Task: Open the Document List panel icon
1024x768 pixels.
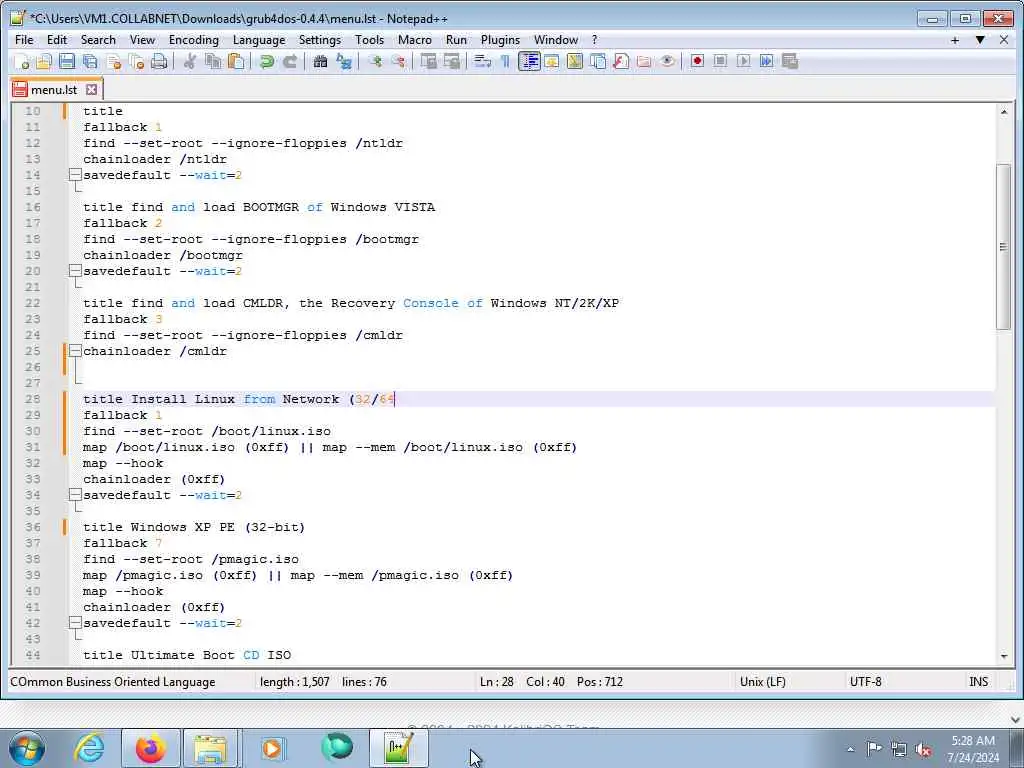Action: [x=598, y=61]
